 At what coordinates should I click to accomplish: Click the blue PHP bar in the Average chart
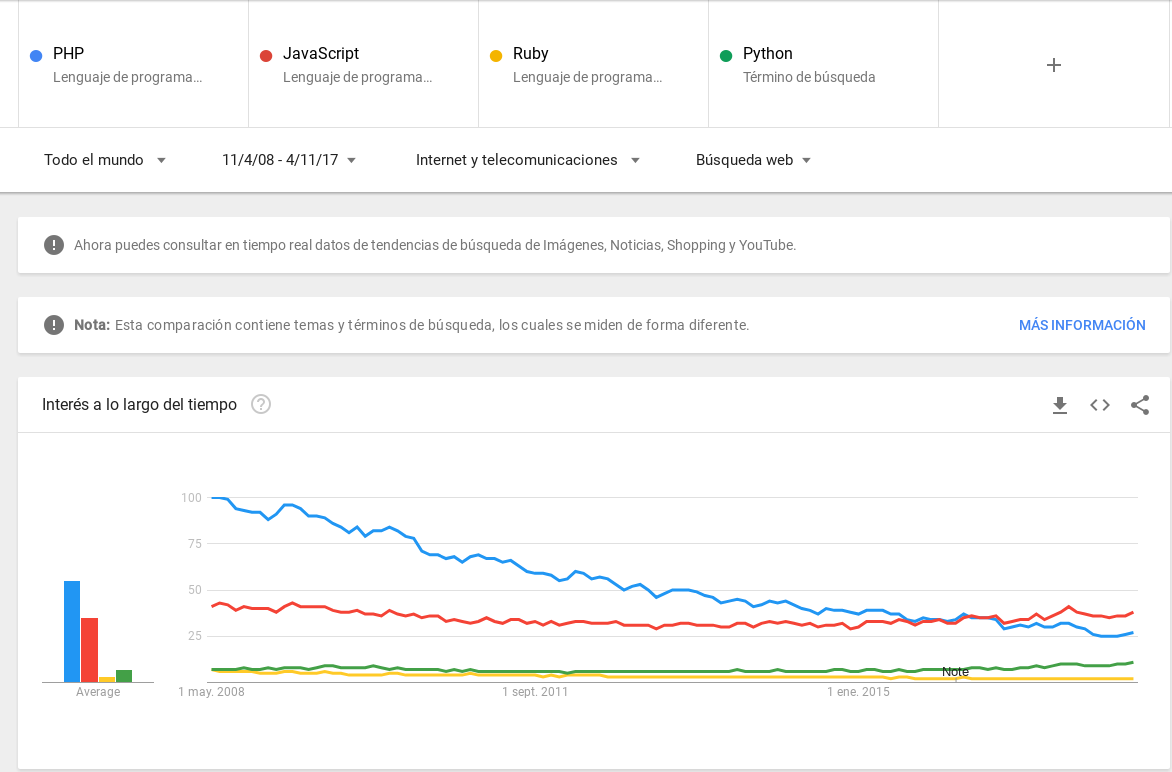[x=72, y=630]
